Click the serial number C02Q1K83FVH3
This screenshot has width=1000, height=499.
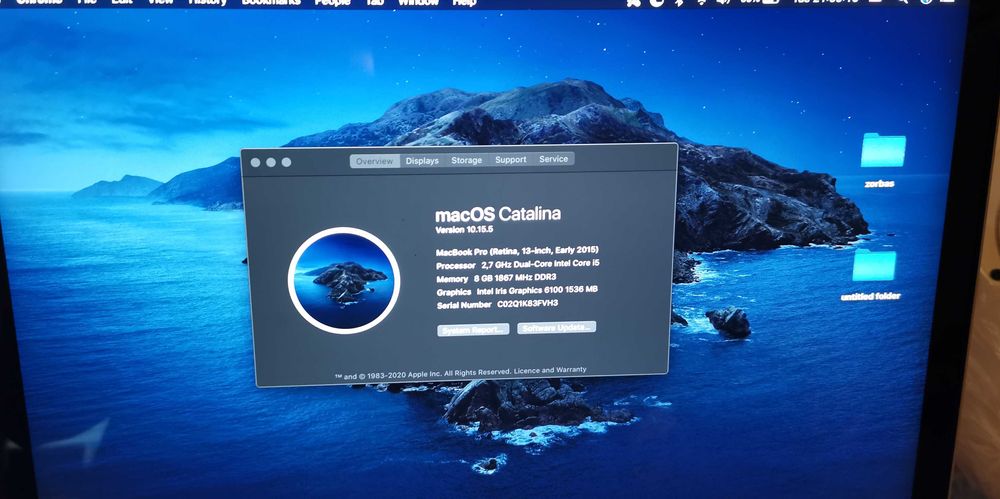click(527, 304)
